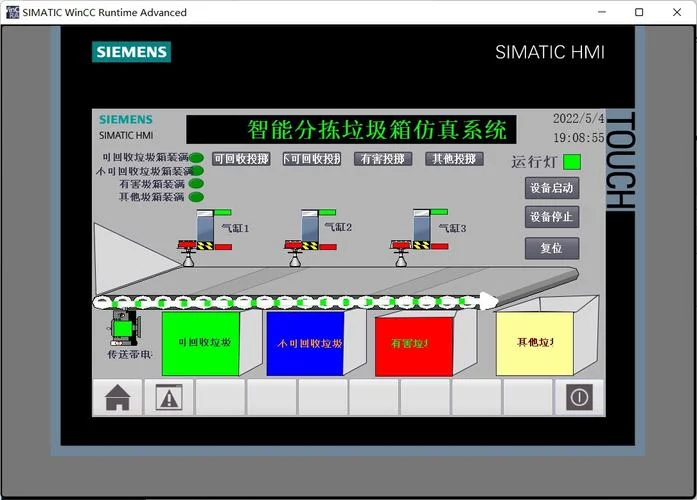Click the 可回收投掷 button
697x500 pixels.
[x=241, y=159]
